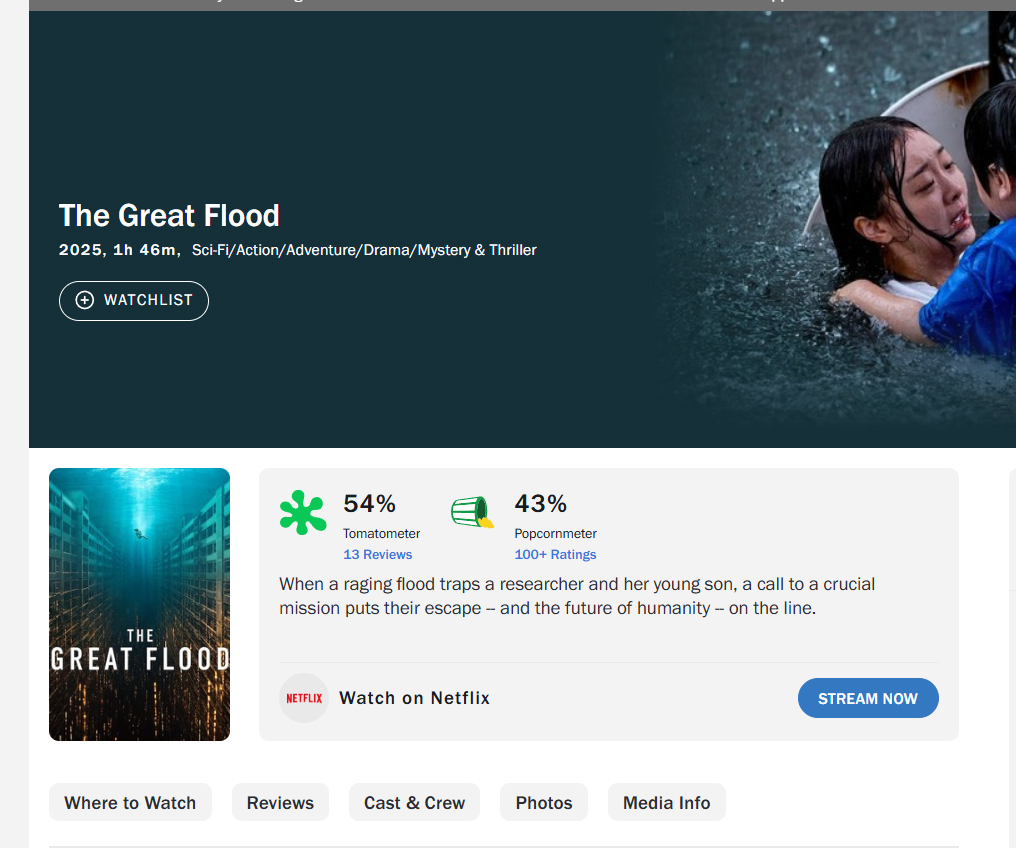Click the green Tomatometer splat icon
Image resolution: width=1016 pixels, height=848 pixels.
[302, 512]
